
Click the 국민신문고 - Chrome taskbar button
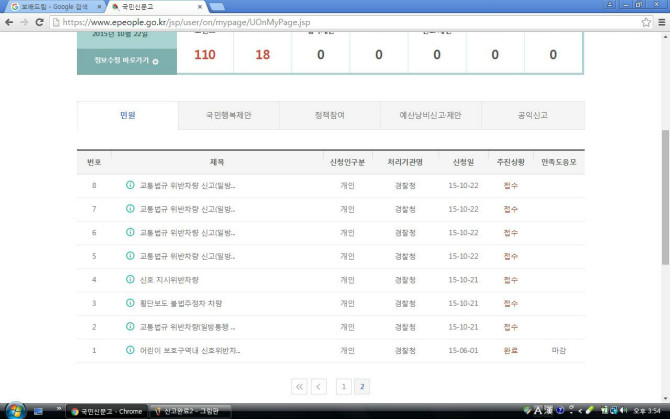tap(107, 411)
